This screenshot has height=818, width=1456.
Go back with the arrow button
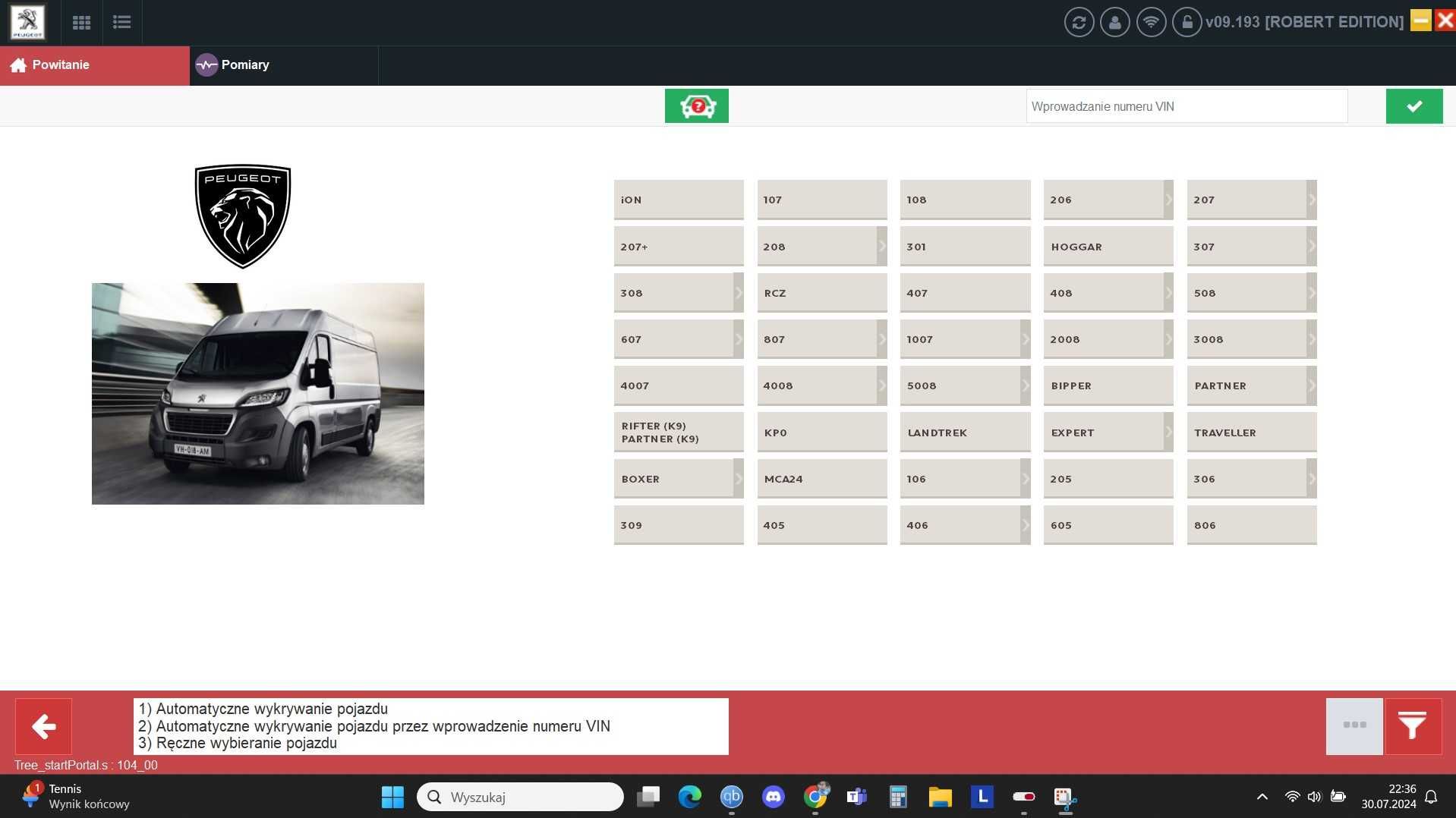point(43,726)
